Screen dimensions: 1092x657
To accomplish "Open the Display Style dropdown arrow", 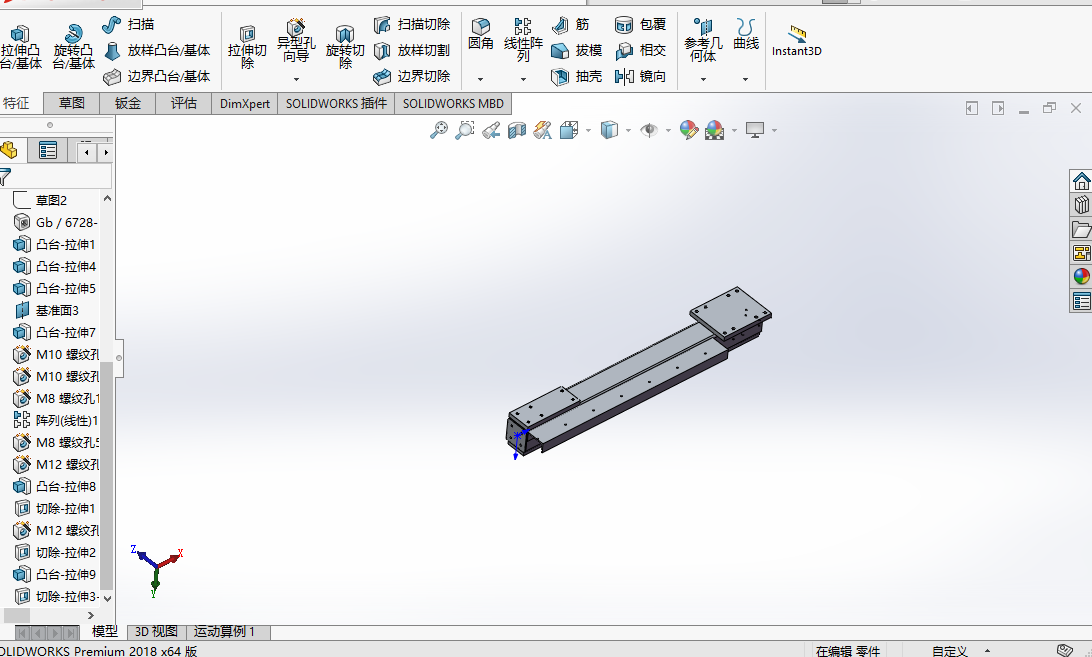I will [x=628, y=130].
